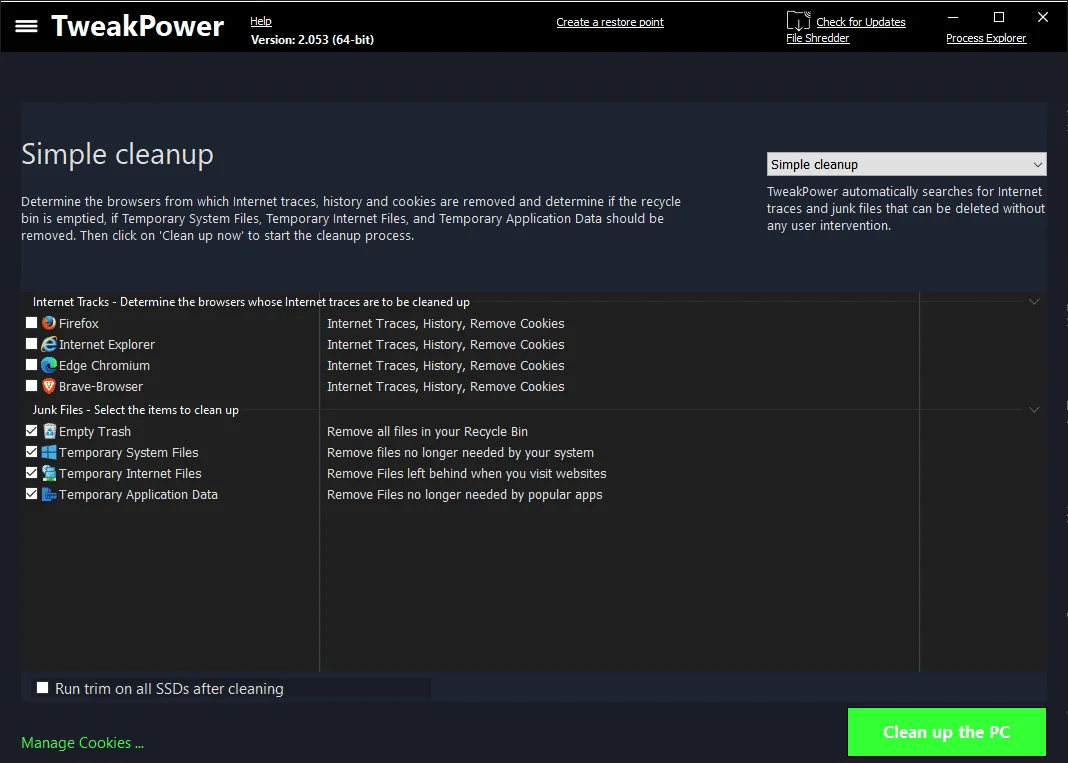The height and width of the screenshot is (763, 1068).
Task: Click 'Remove Files no longer needed by popular apps'
Action: click(465, 495)
